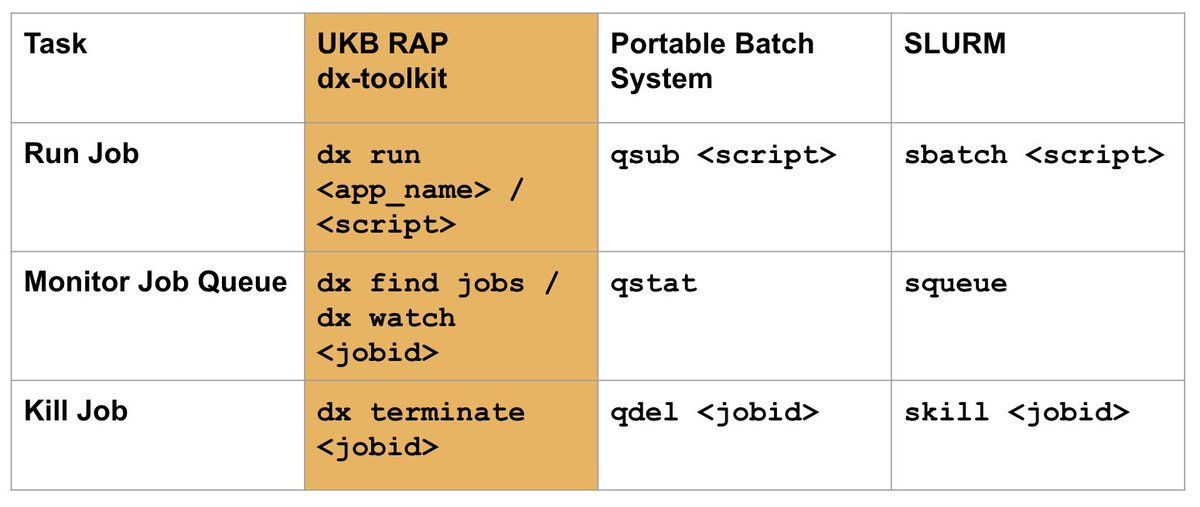1200x507 pixels.
Task: Click the dx watch text line
Action: point(386,318)
